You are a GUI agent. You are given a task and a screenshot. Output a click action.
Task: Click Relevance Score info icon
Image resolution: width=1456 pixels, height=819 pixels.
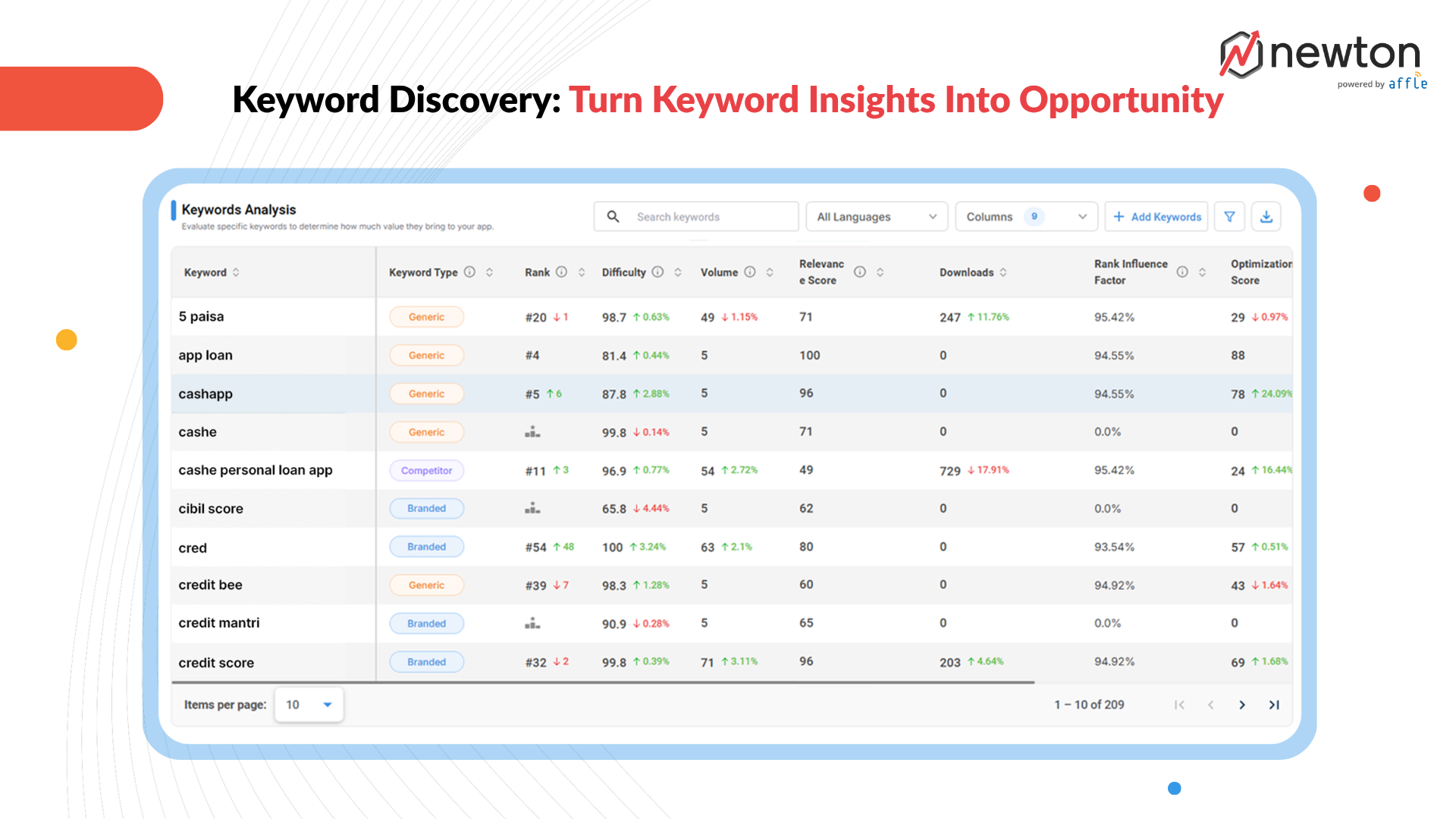click(x=860, y=272)
